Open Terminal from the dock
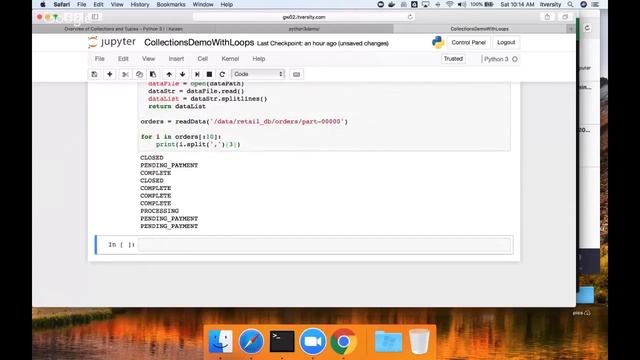This screenshot has height=360, width=640. [x=282, y=341]
